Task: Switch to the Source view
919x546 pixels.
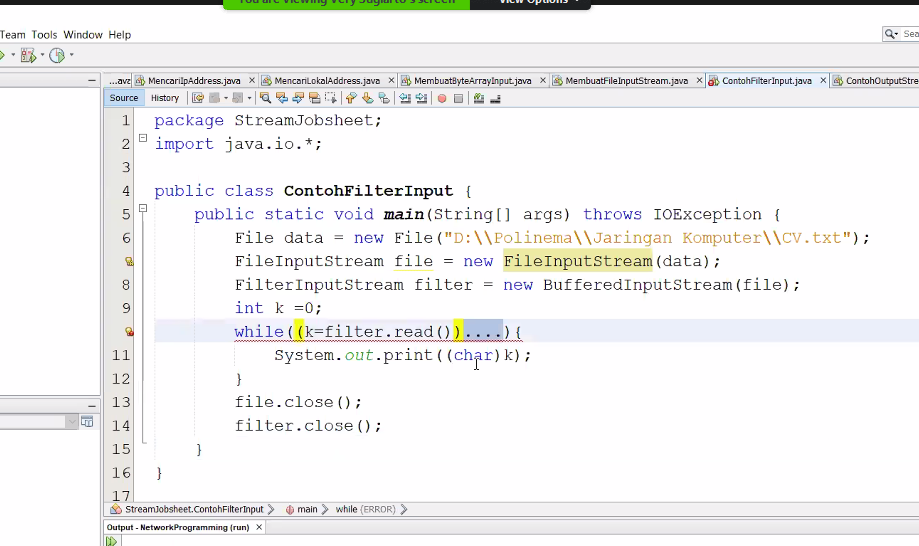Action: coord(124,98)
